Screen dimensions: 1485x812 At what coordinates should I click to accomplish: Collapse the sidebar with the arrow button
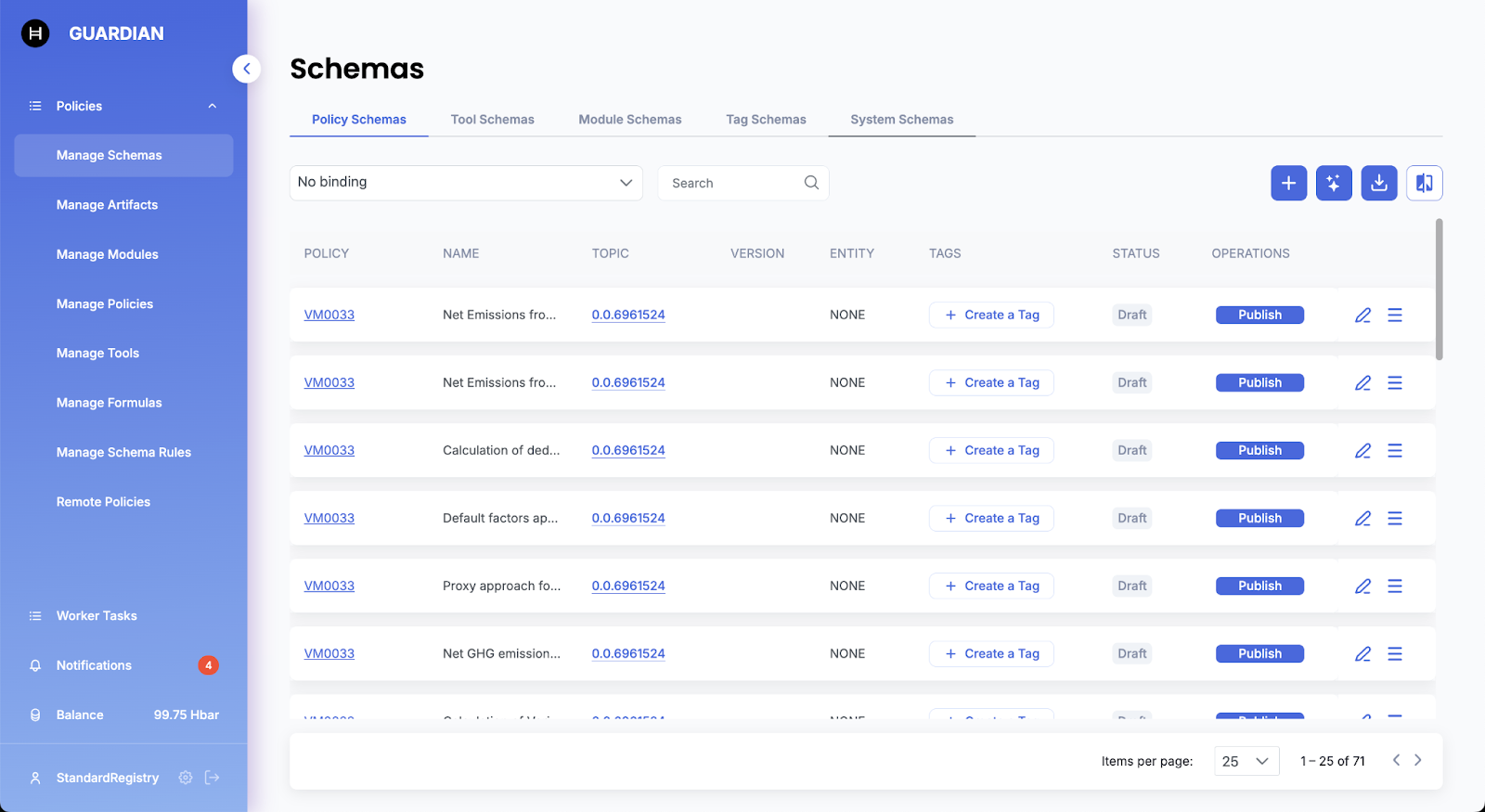coord(247,69)
